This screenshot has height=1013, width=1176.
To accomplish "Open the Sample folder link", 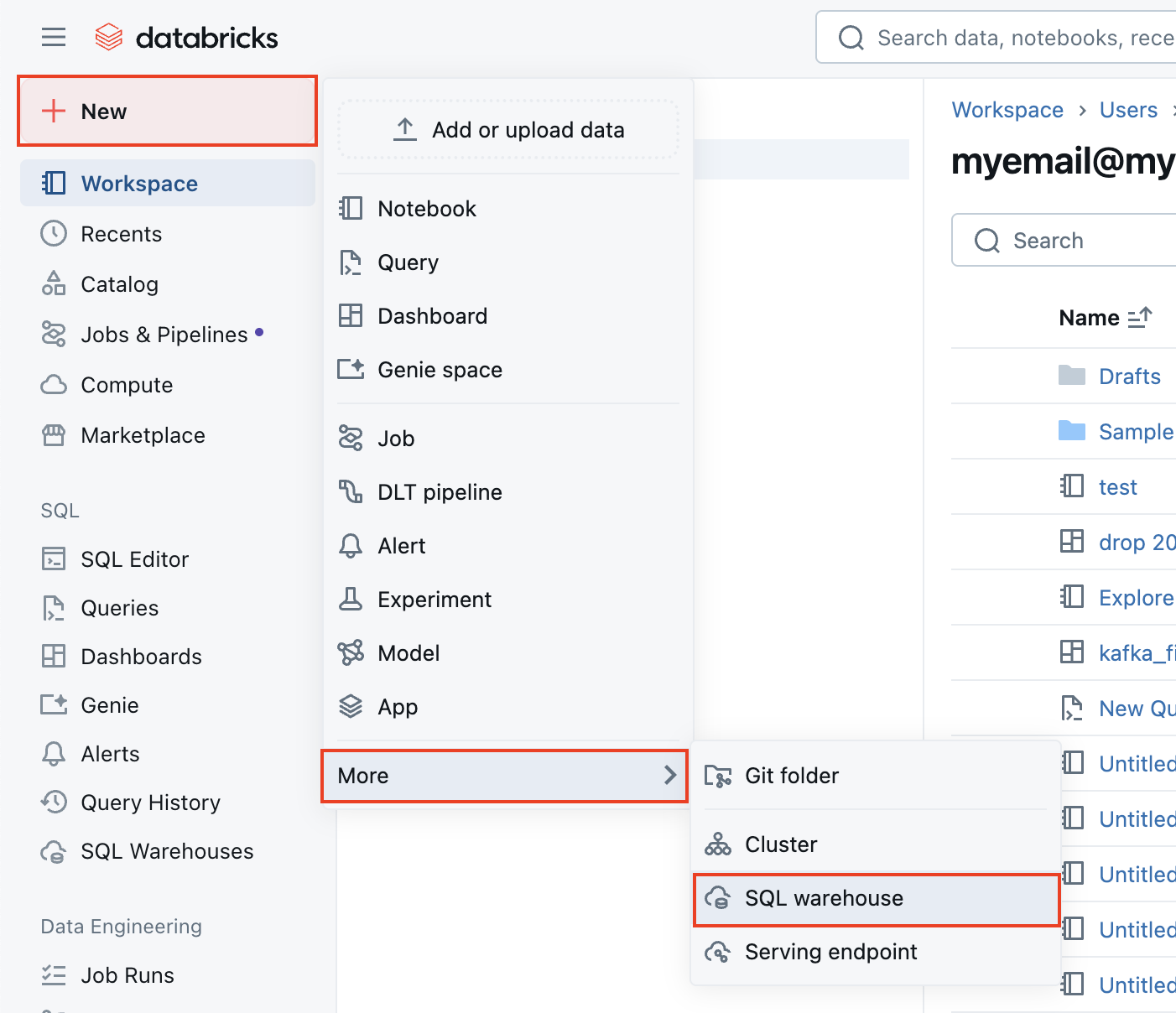I will tap(1136, 432).
